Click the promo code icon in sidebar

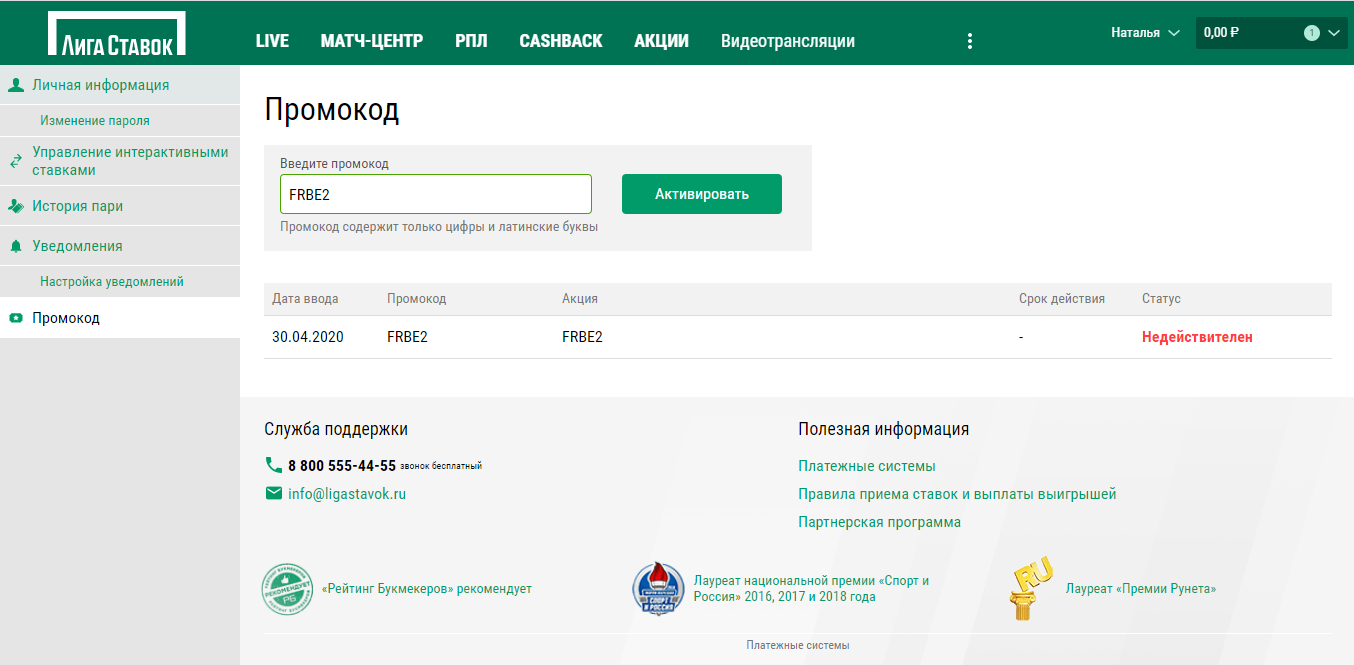(15, 318)
